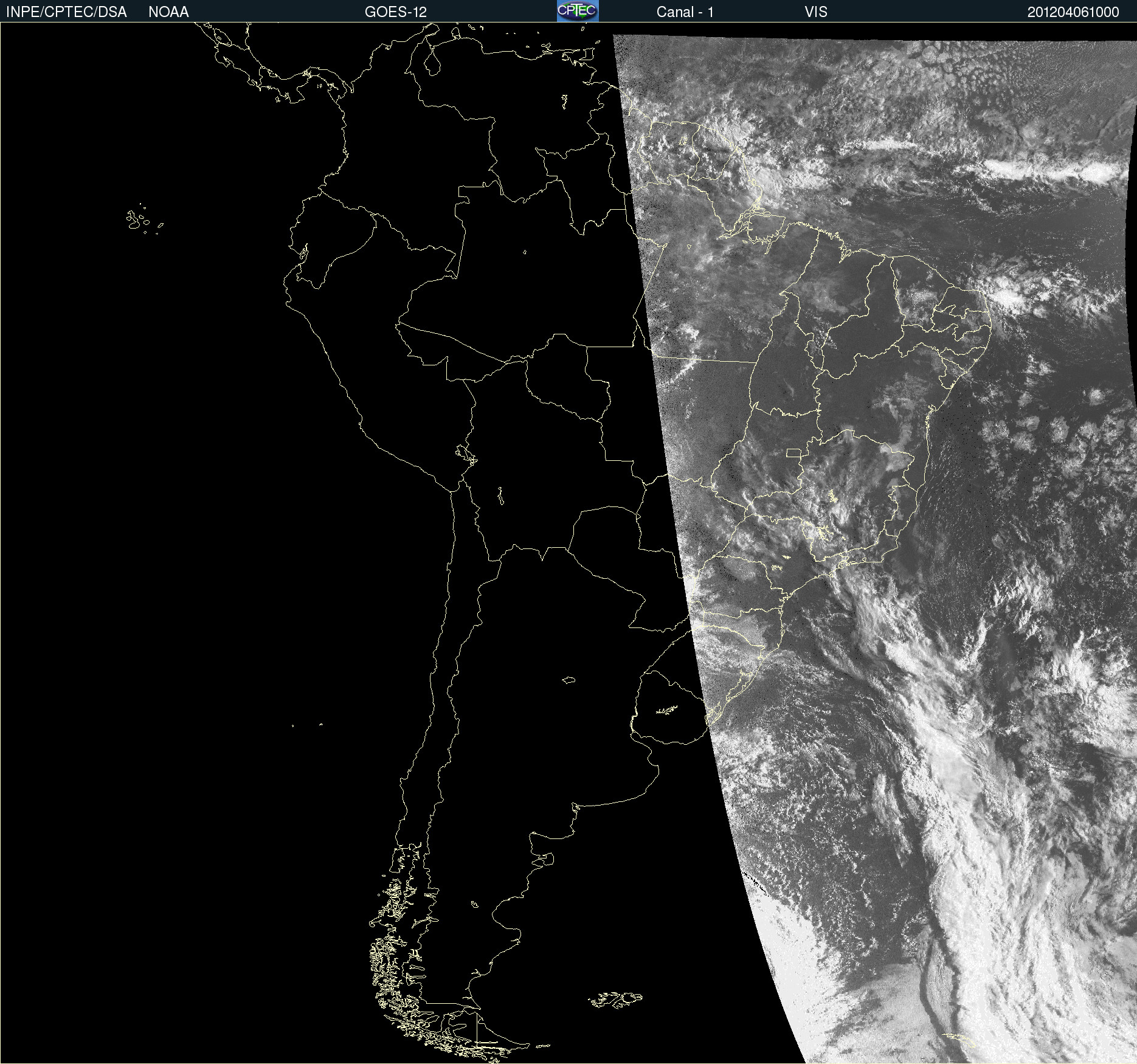Click the VIS band label
The image size is (1137, 1064).
tap(816, 12)
